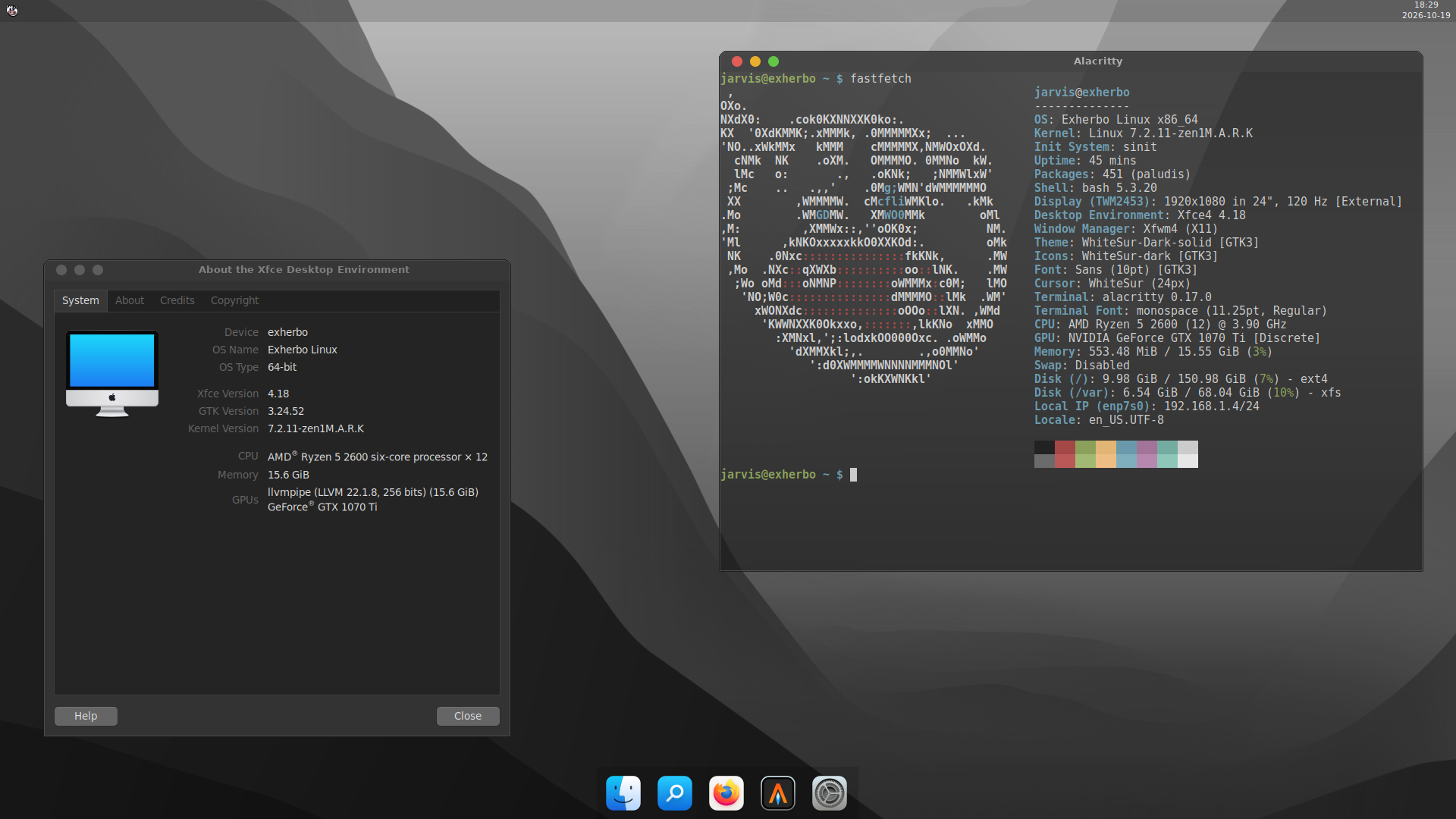Switch to the System tab
The image size is (1456, 819).
tap(80, 300)
